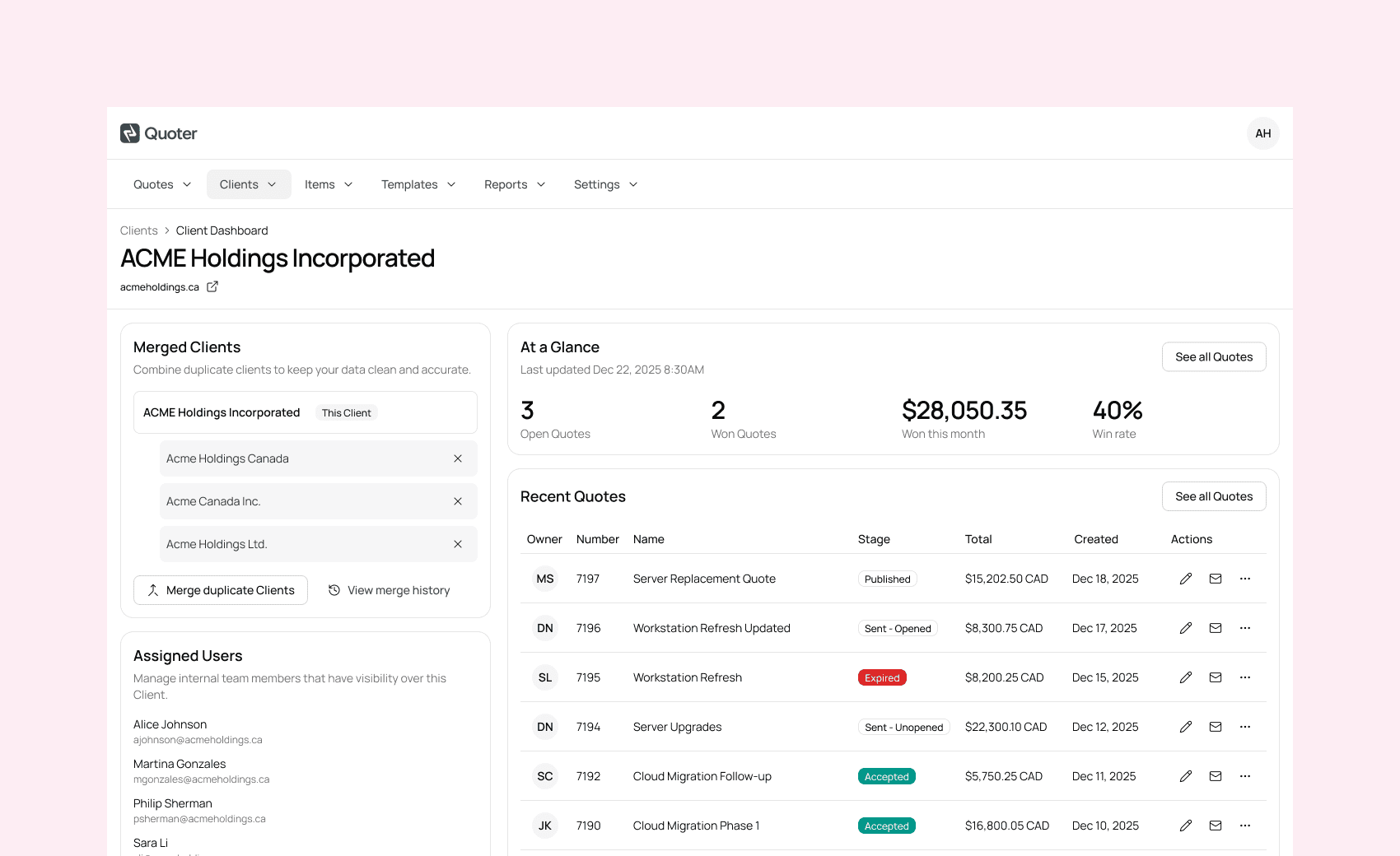The height and width of the screenshot is (856, 1400).
Task: Edit quote 7197 with pencil icon
Action: pyautogui.click(x=1186, y=579)
